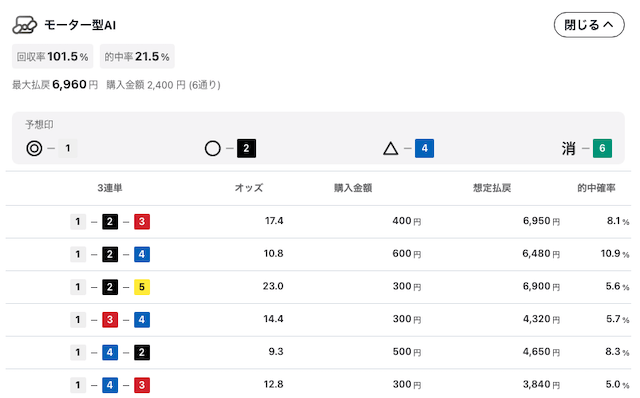Click the オッズ column header
The width and height of the screenshot is (640, 398).
249,188
